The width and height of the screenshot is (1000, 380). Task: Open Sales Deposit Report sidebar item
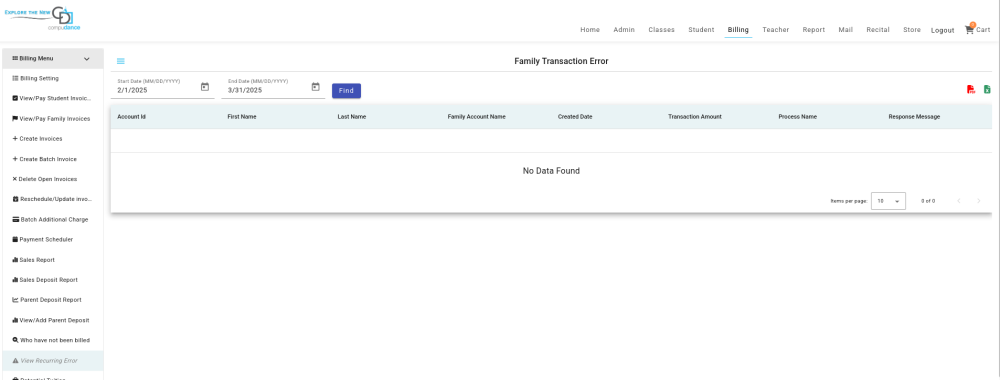[x=53, y=280]
